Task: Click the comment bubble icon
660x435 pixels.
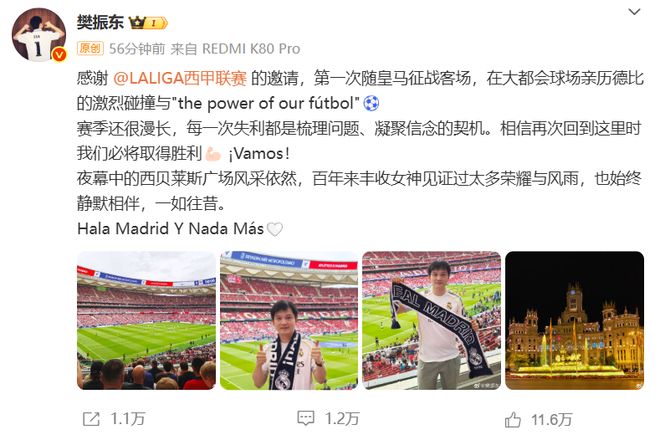Action: point(306,419)
